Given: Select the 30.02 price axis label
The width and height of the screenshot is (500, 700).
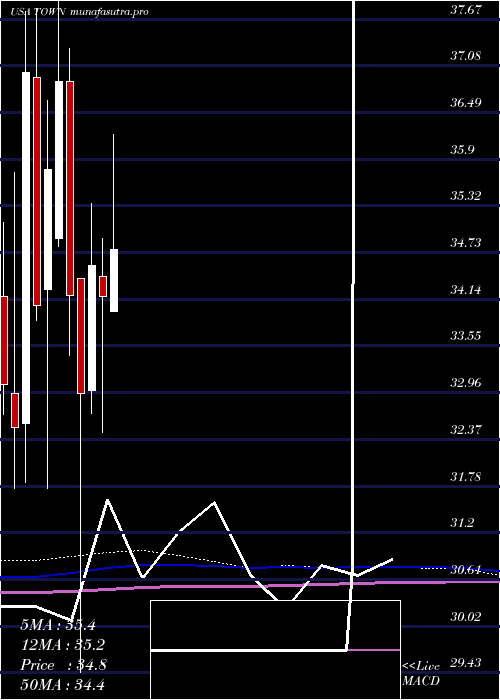Looking at the screenshot, I should [x=466, y=617].
